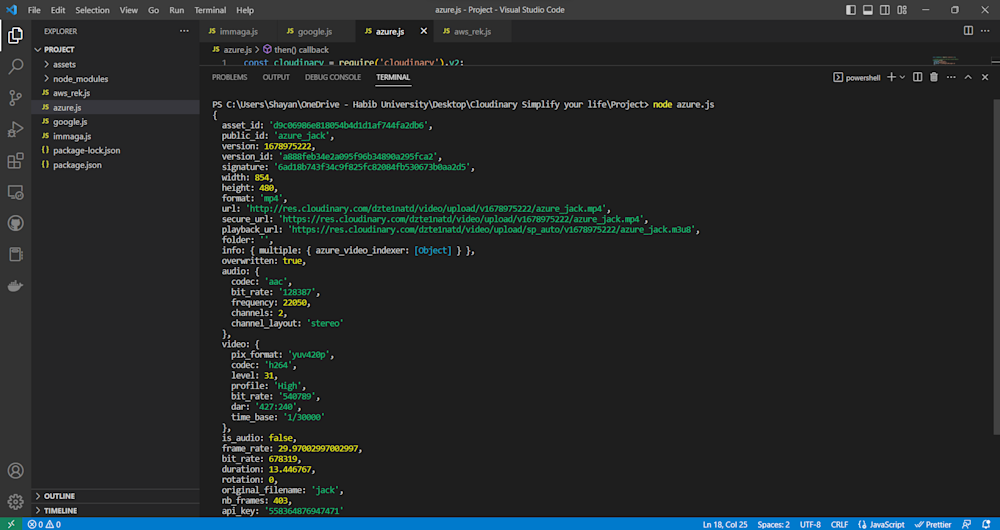Switch to the PROBLEMS panel tab

pyautogui.click(x=230, y=77)
